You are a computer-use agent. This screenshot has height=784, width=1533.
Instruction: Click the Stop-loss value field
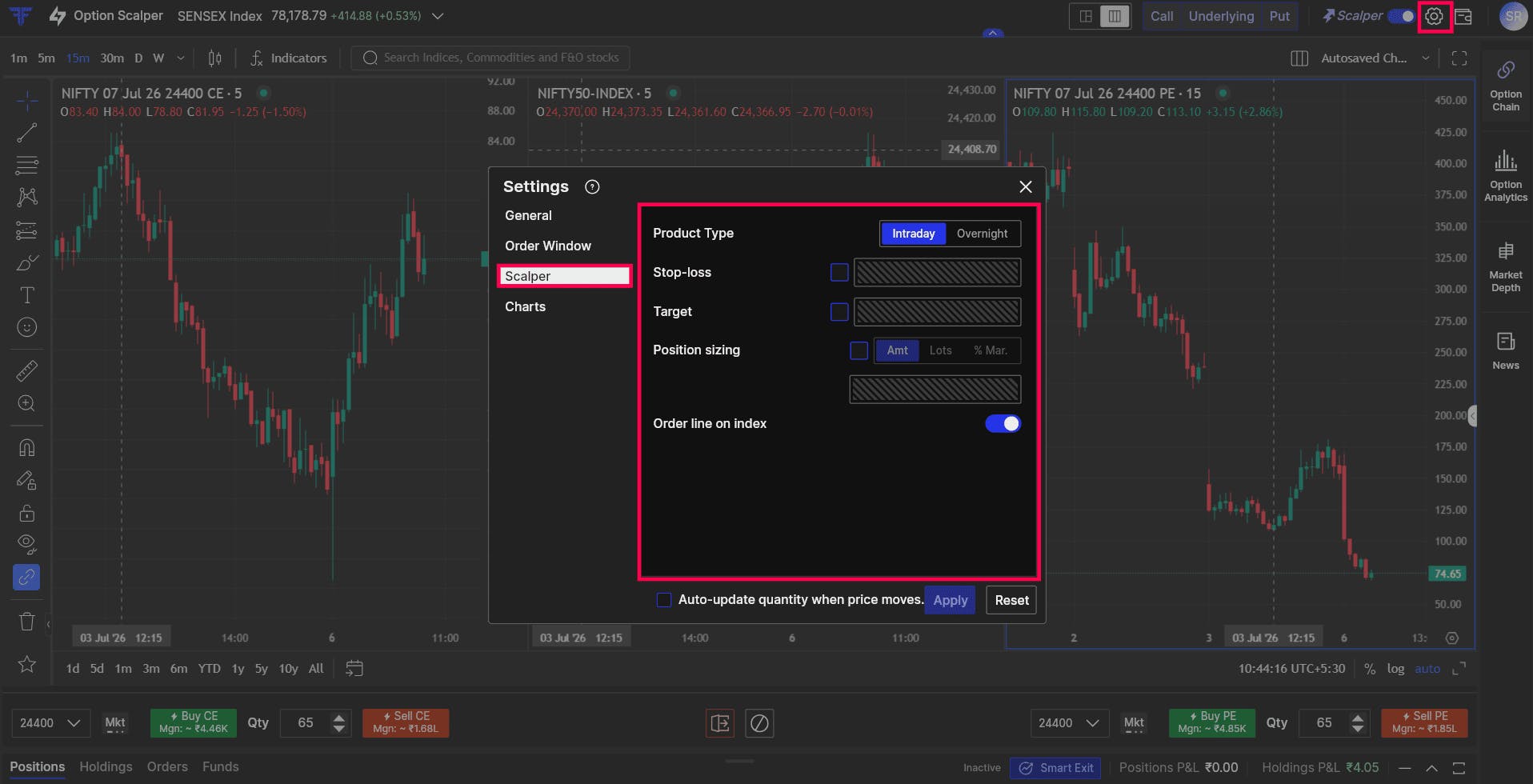937,273
